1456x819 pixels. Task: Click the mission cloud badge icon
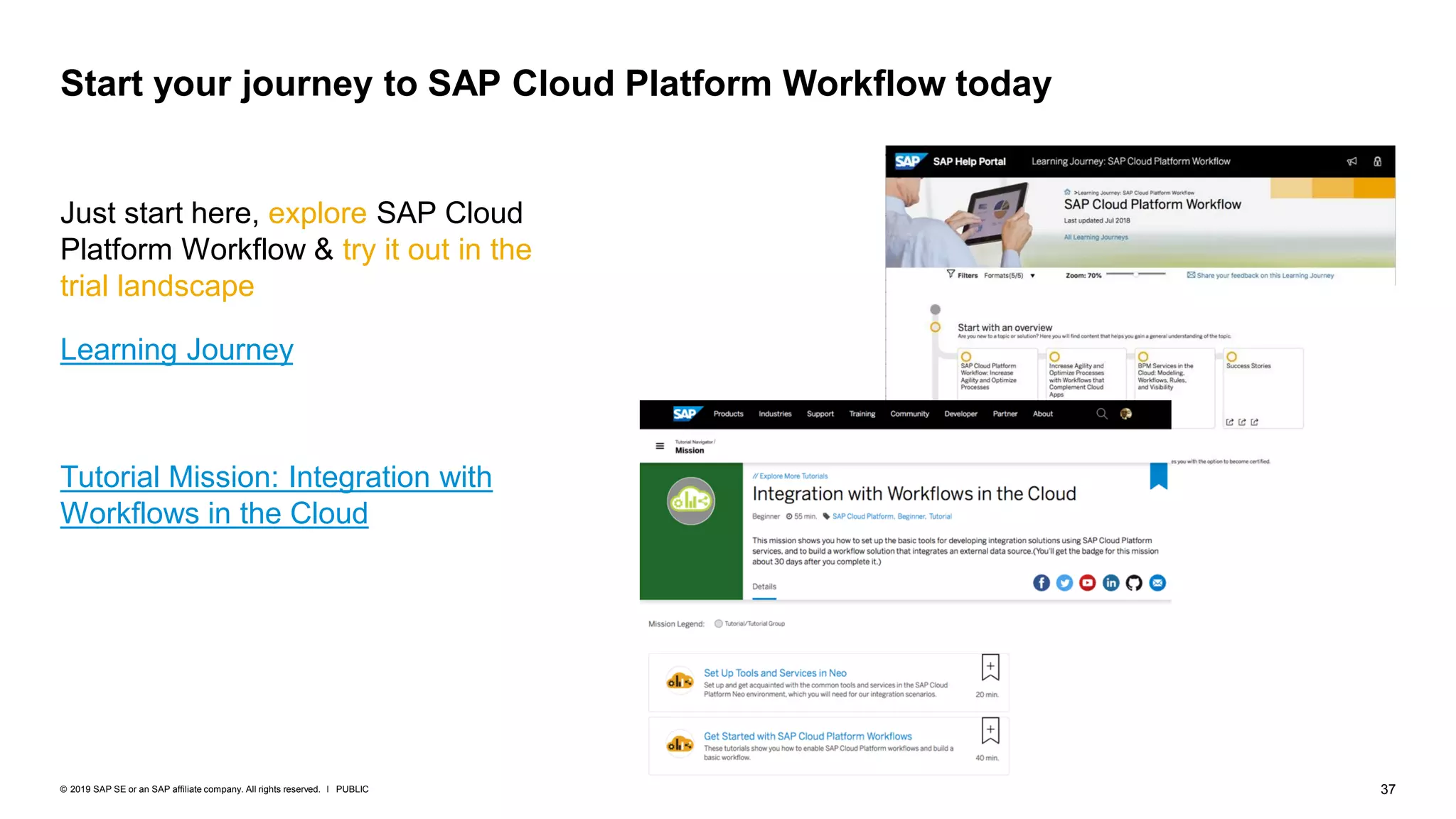coord(690,501)
